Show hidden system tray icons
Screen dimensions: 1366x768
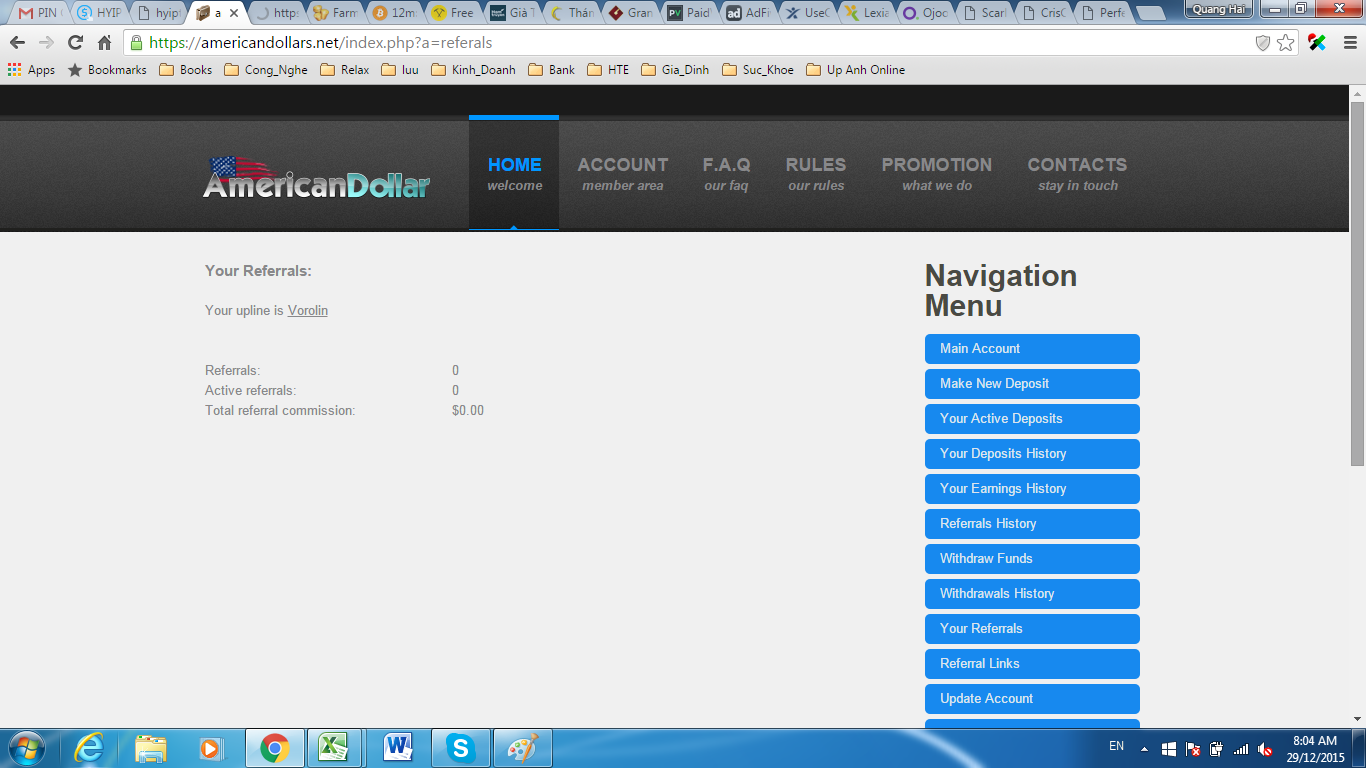point(1145,749)
